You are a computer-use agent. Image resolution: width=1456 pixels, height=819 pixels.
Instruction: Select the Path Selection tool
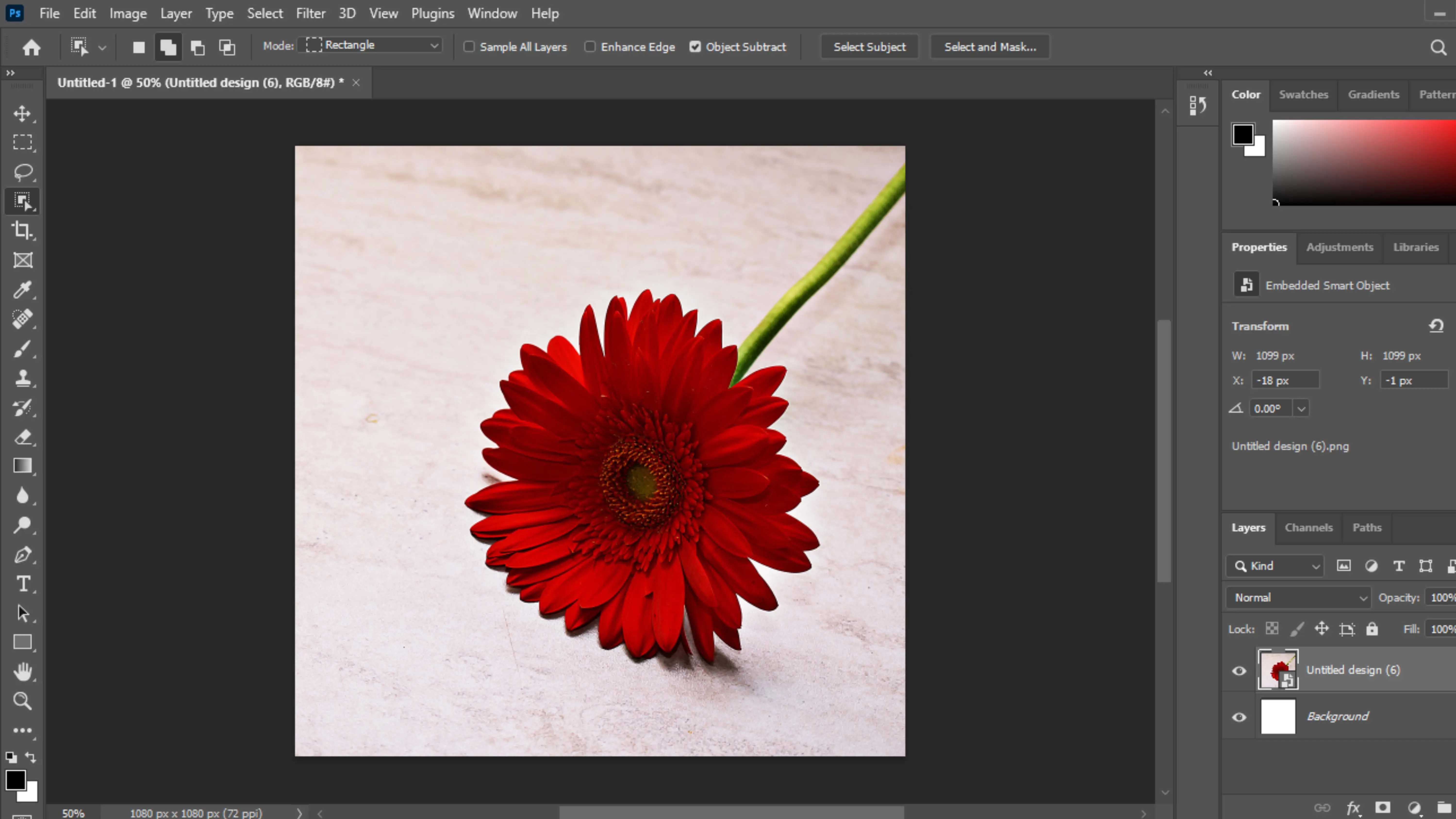23,613
